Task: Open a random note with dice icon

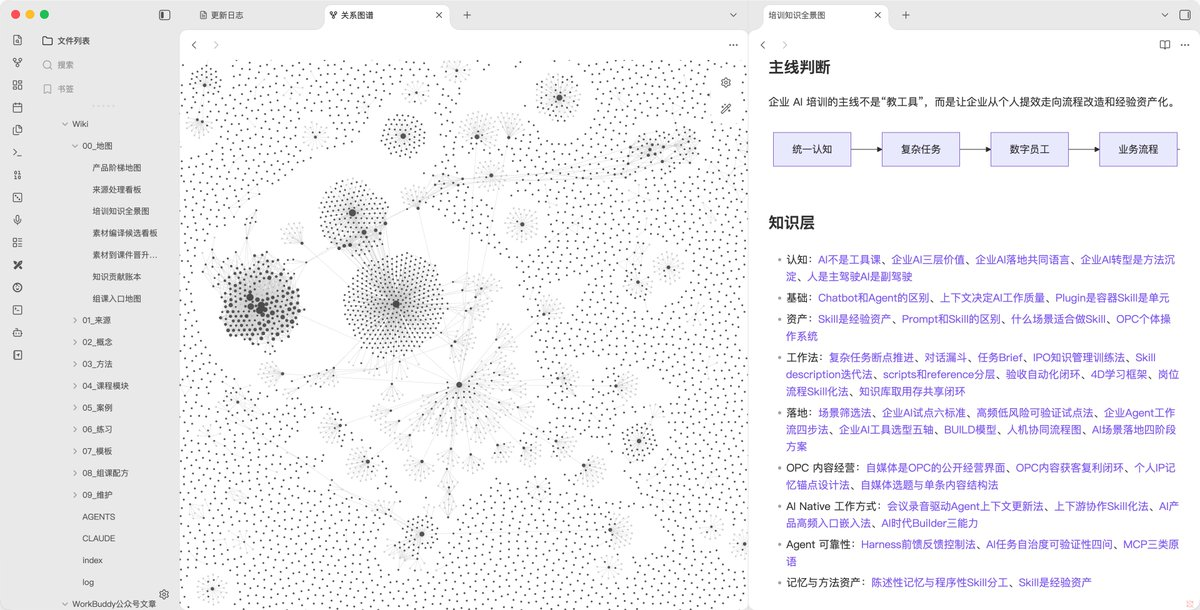Action: (17, 197)
